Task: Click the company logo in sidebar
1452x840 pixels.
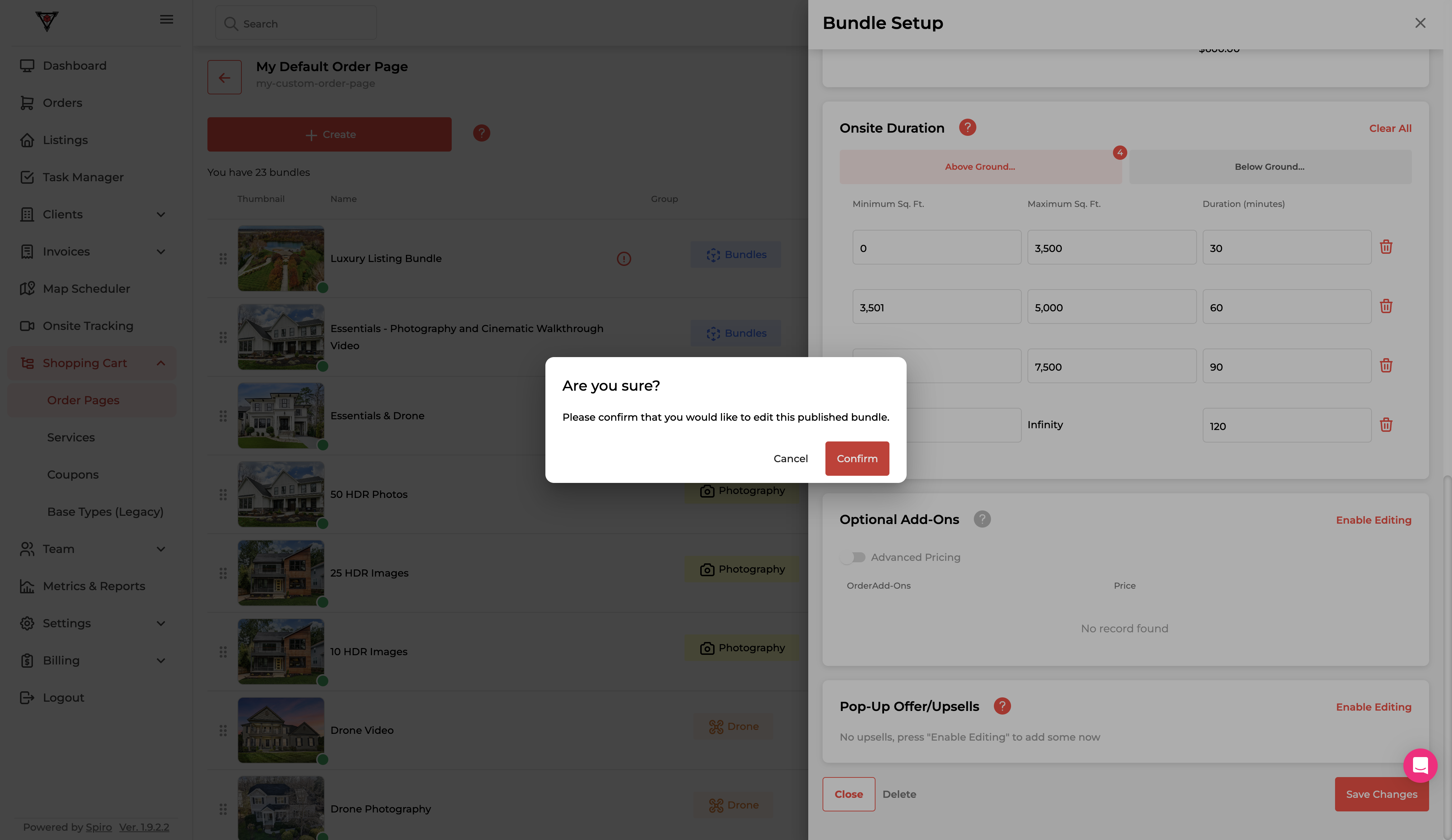Action: 46,21
